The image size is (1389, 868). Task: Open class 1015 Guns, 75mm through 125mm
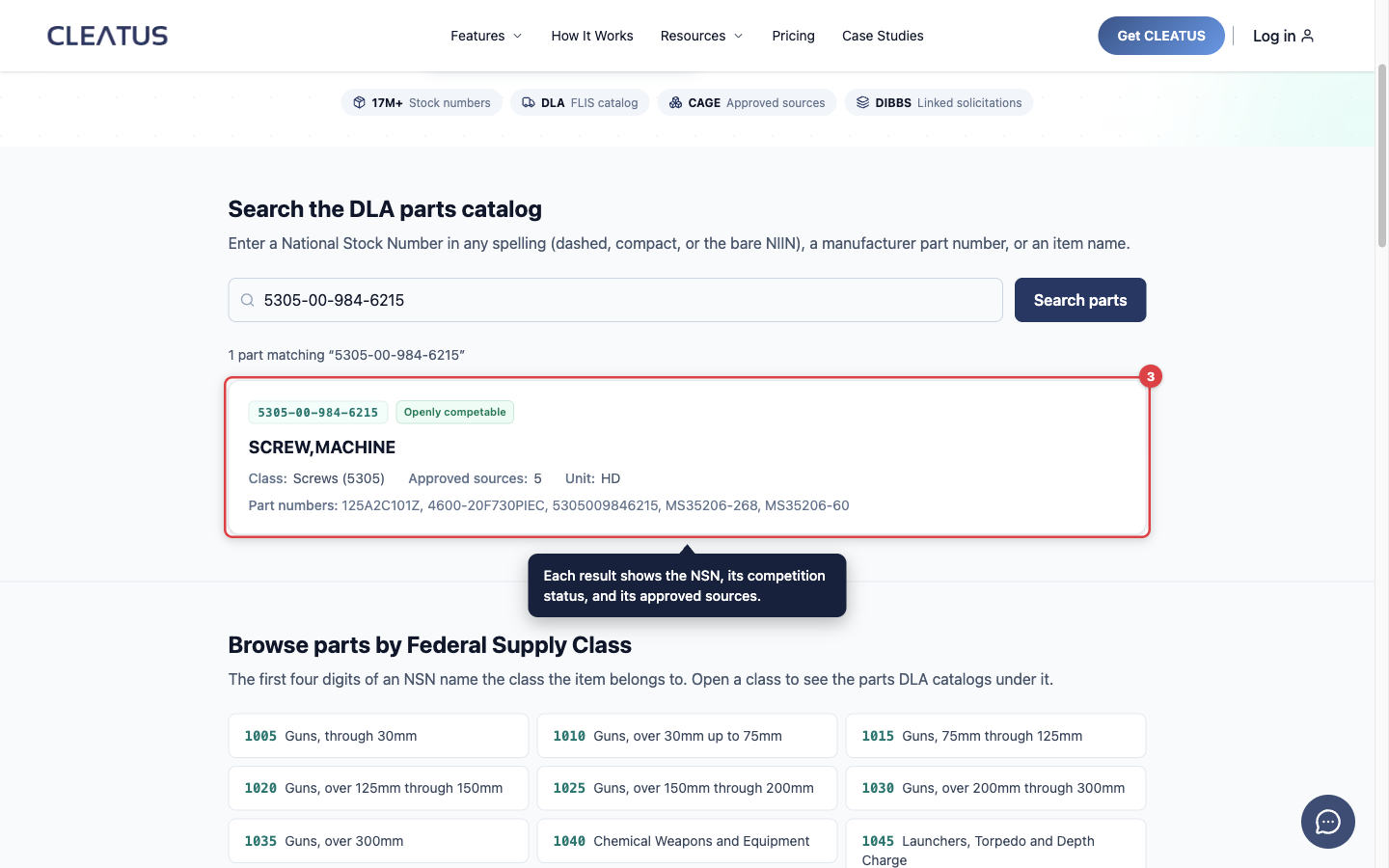[x=995, y=736]
